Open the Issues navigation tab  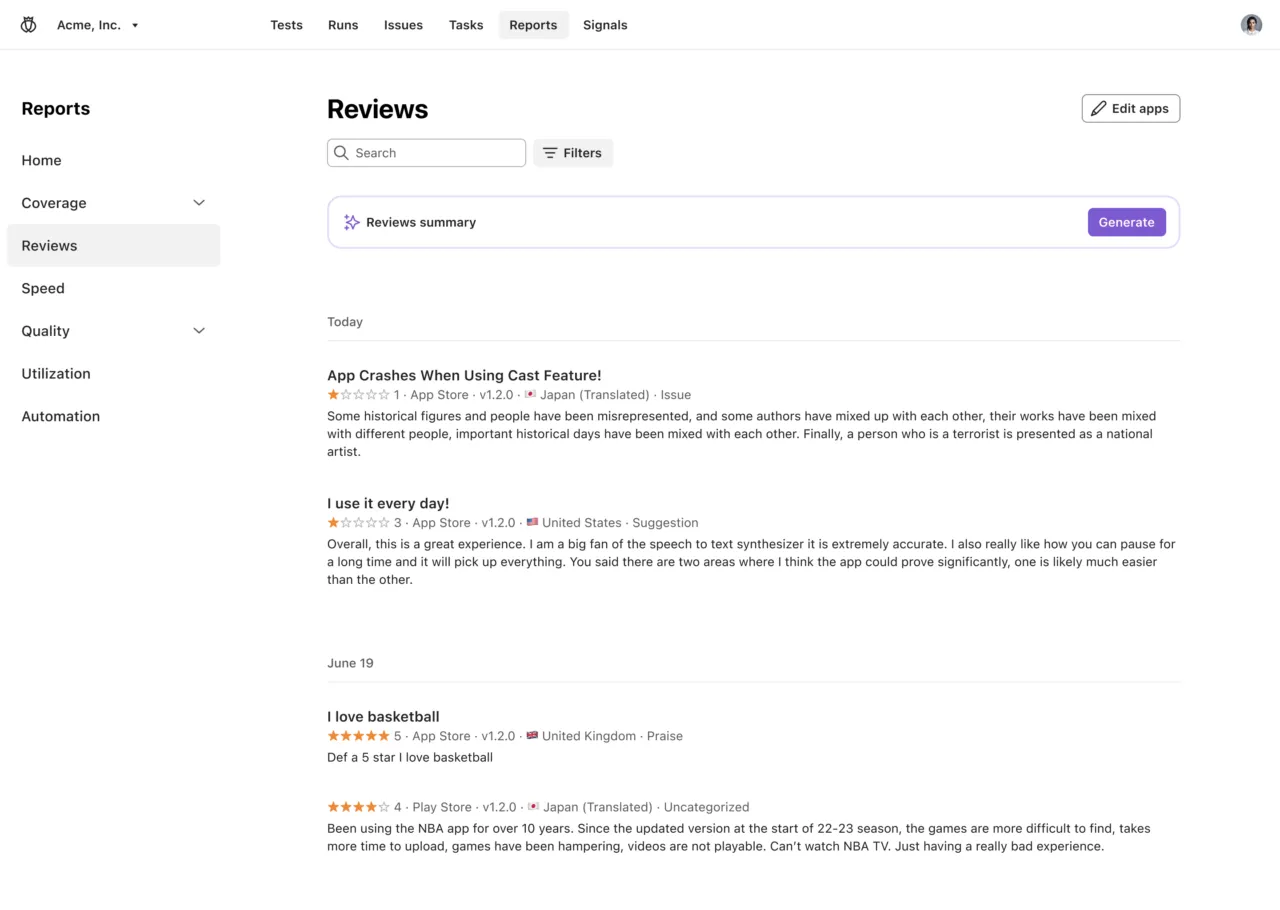pyautogui.click(x=403, y=25)
